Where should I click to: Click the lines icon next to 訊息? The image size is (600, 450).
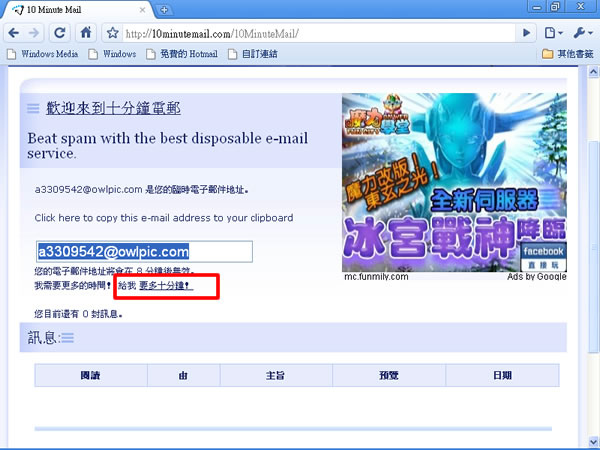click(x=67, y=338)
